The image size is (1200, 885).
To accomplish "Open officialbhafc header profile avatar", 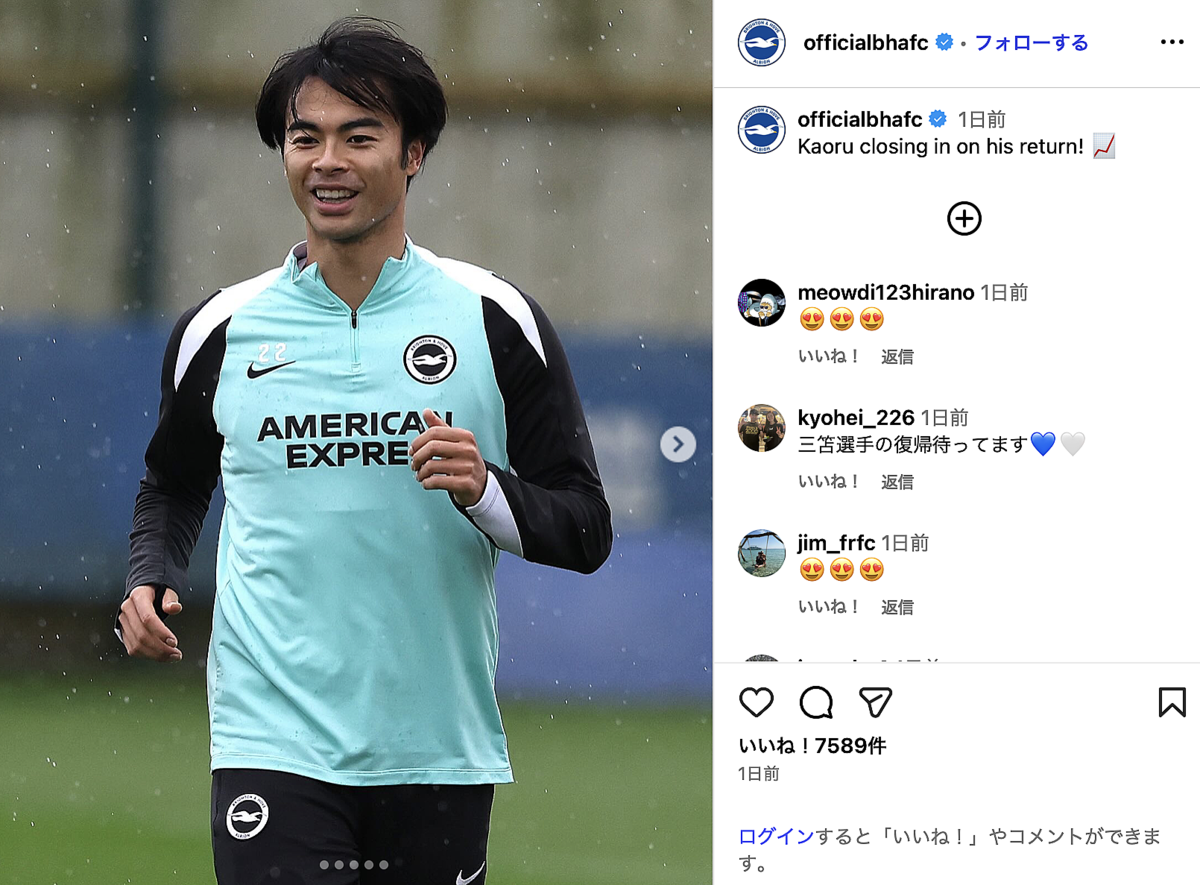I will (761, 43).
